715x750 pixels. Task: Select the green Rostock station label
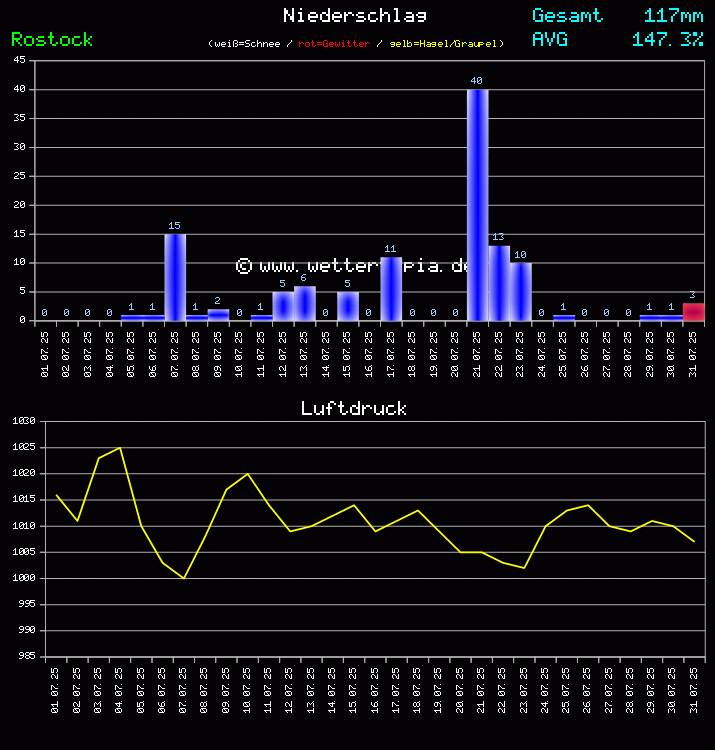(52, 40)
